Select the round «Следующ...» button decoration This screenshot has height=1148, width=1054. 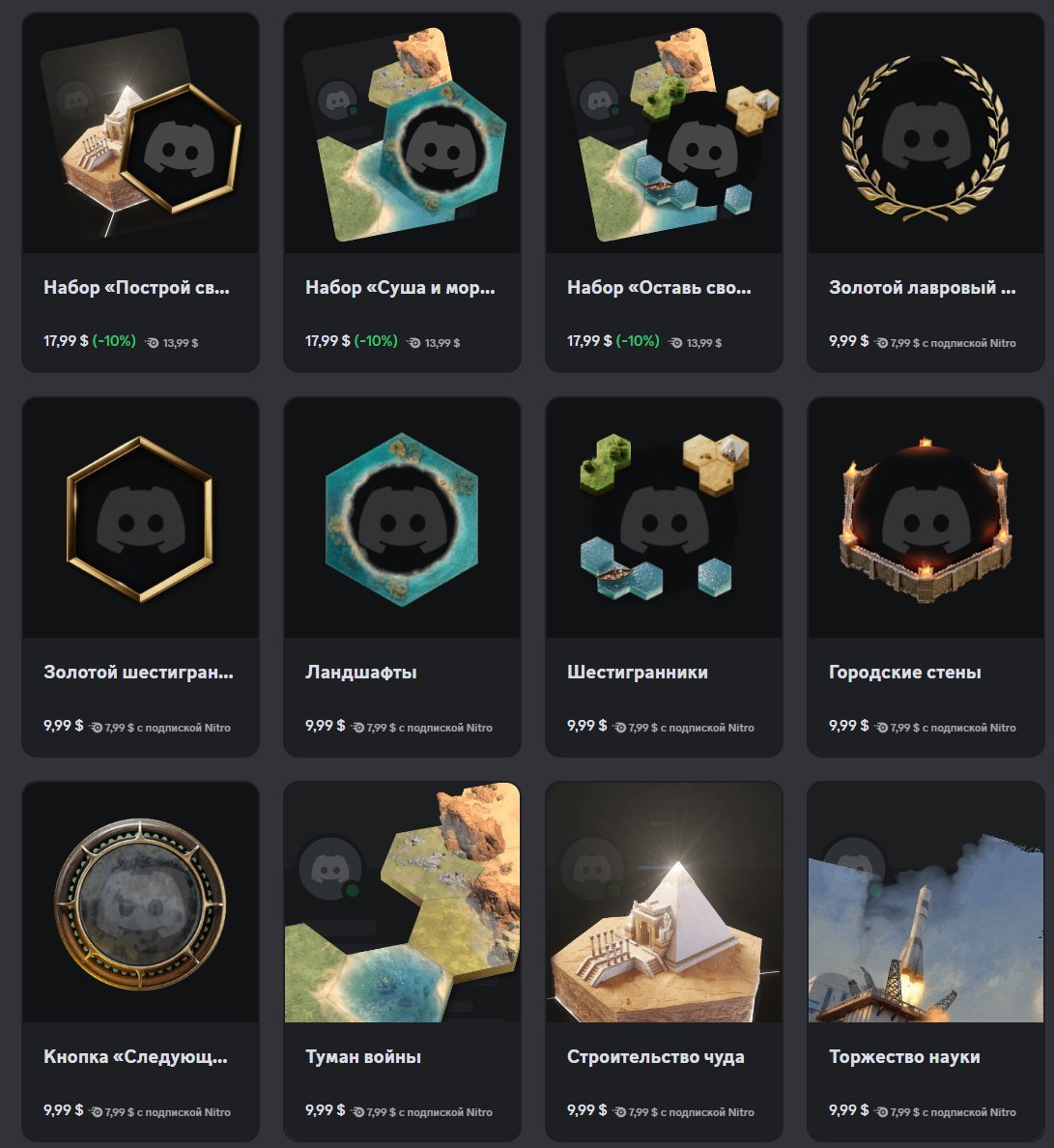pyautogui.click(x=140, y=903)
